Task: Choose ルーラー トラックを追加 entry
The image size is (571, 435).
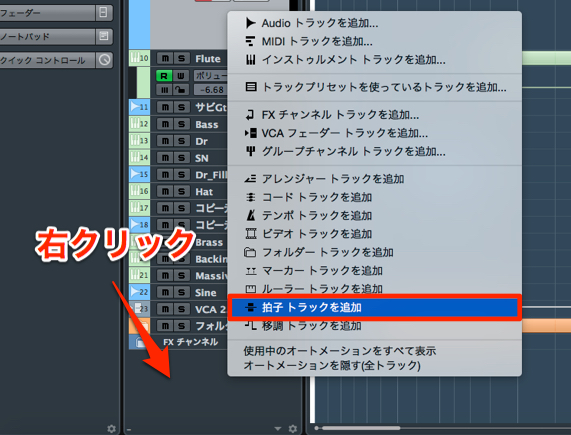Action: [x=374, y=289]
